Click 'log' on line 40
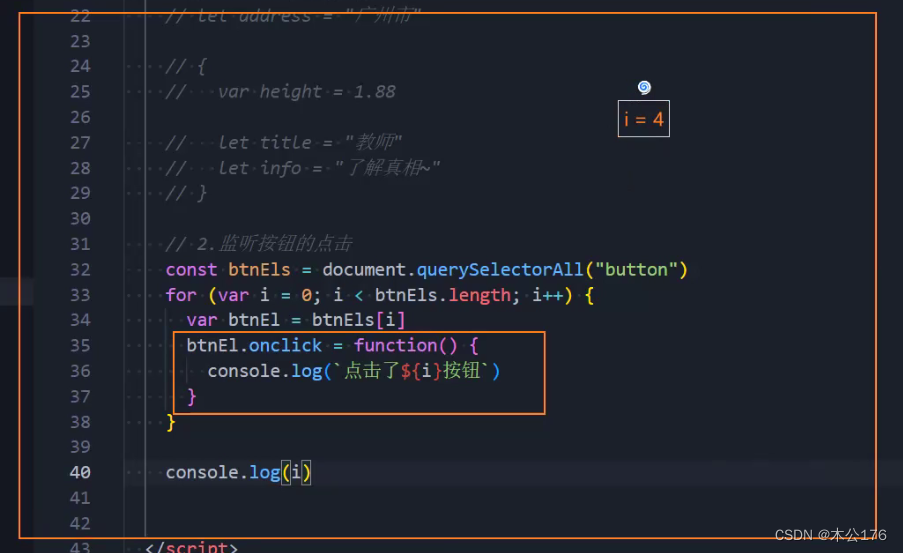903x553 pixels. click(x=264, y=473)
